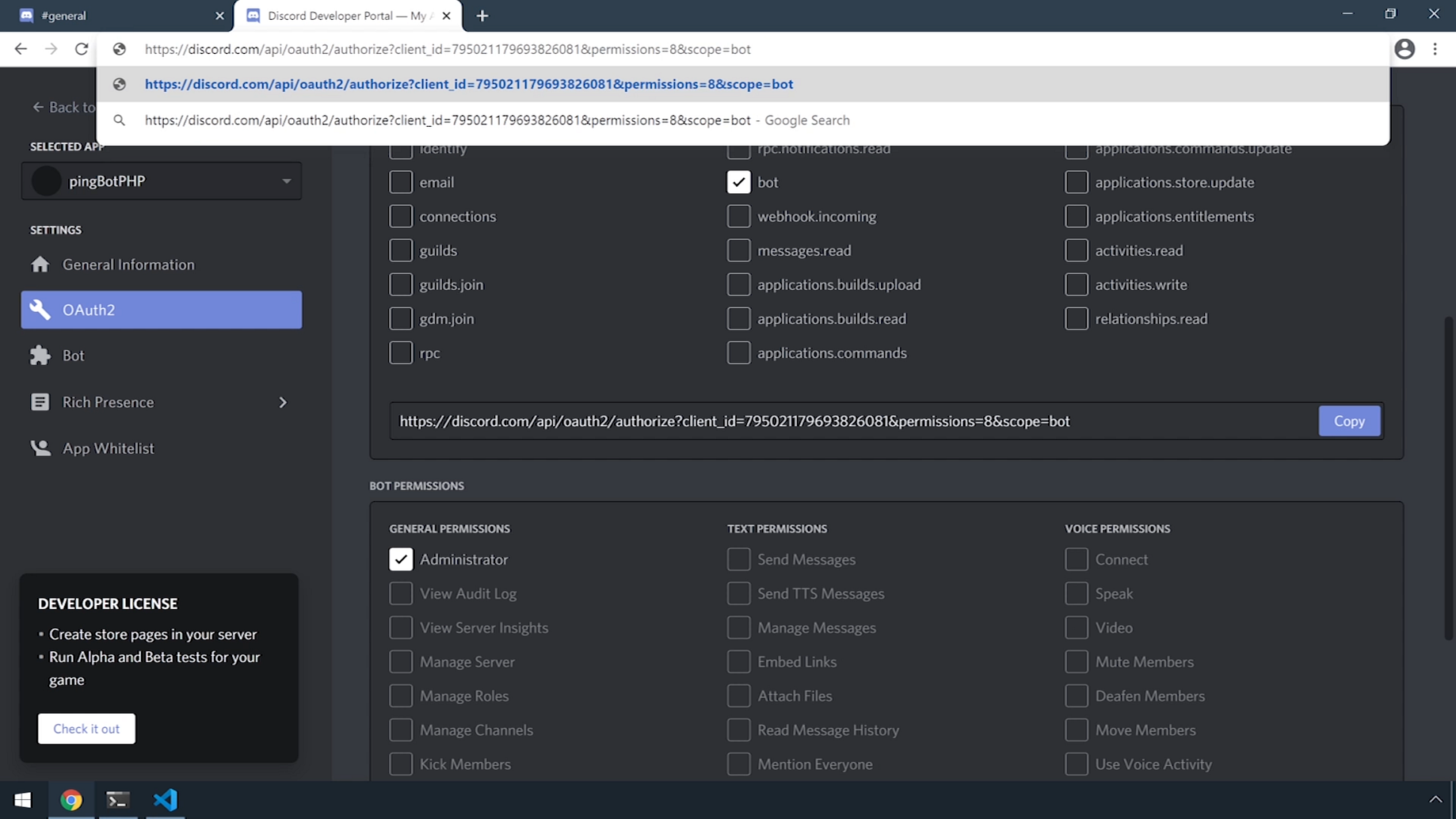
Task: Expand the Rich Presence submenu chevron
Action: coord(283,402)
